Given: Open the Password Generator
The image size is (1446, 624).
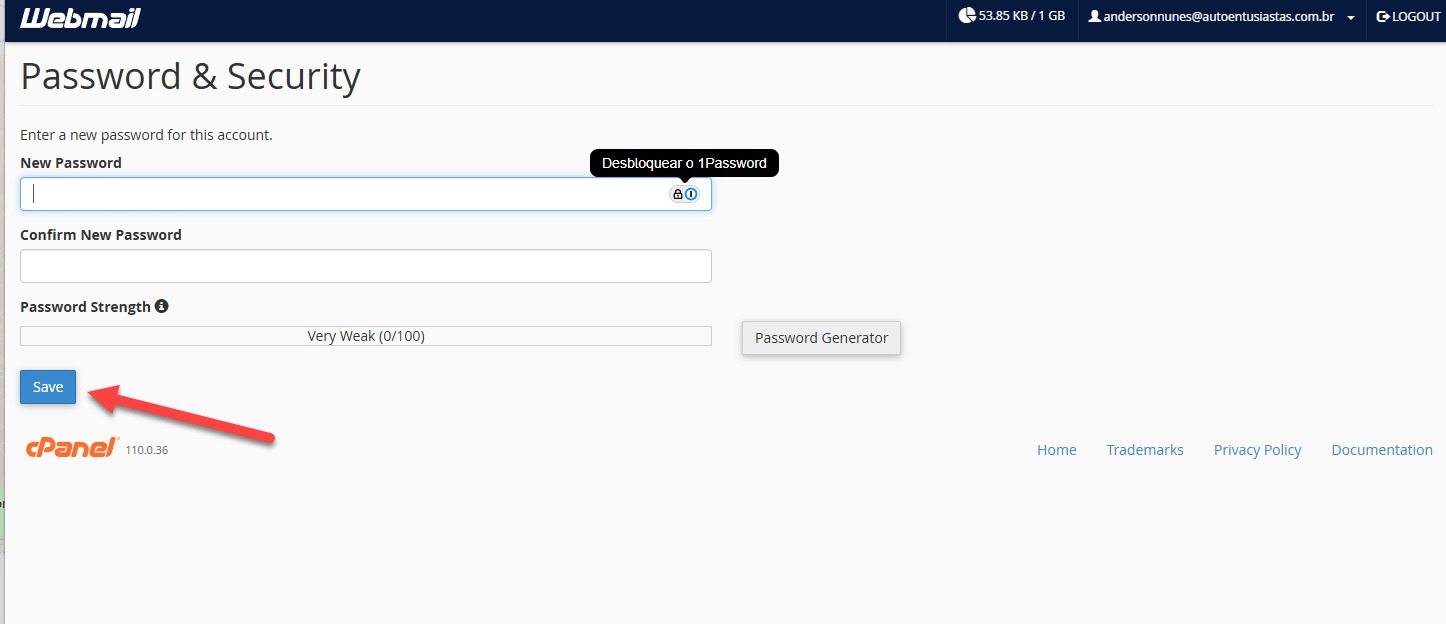Looking at the screenshot, I should [821, 338].
